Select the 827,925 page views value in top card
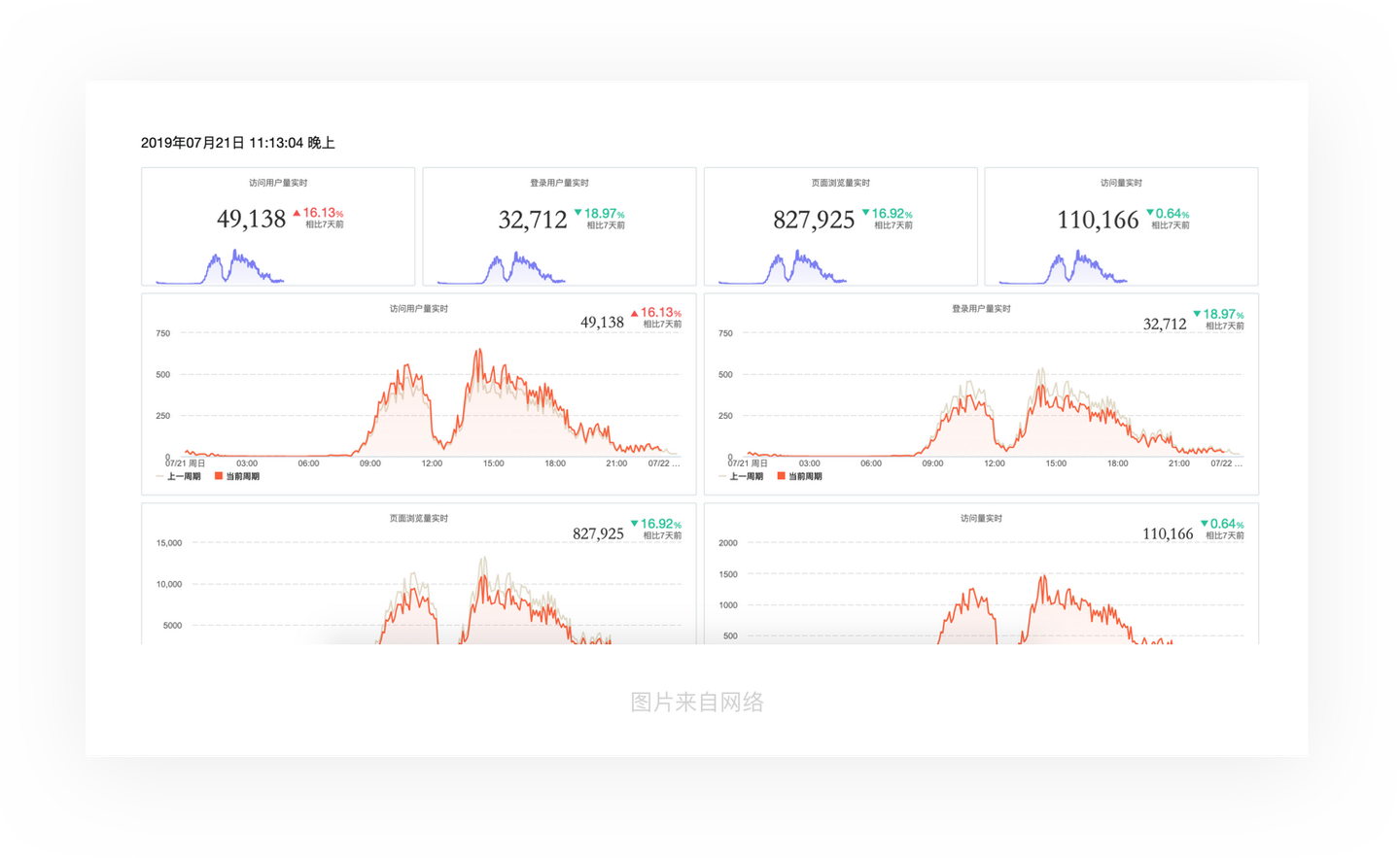The width and height of the screenshot is (1400, 858). [x=814, y=220]
